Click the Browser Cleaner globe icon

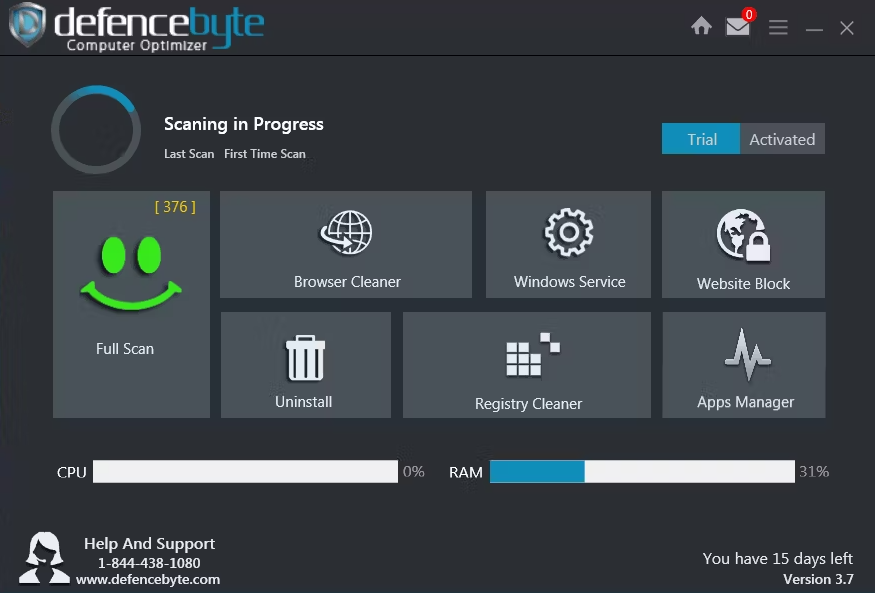(x=346, y=233)
